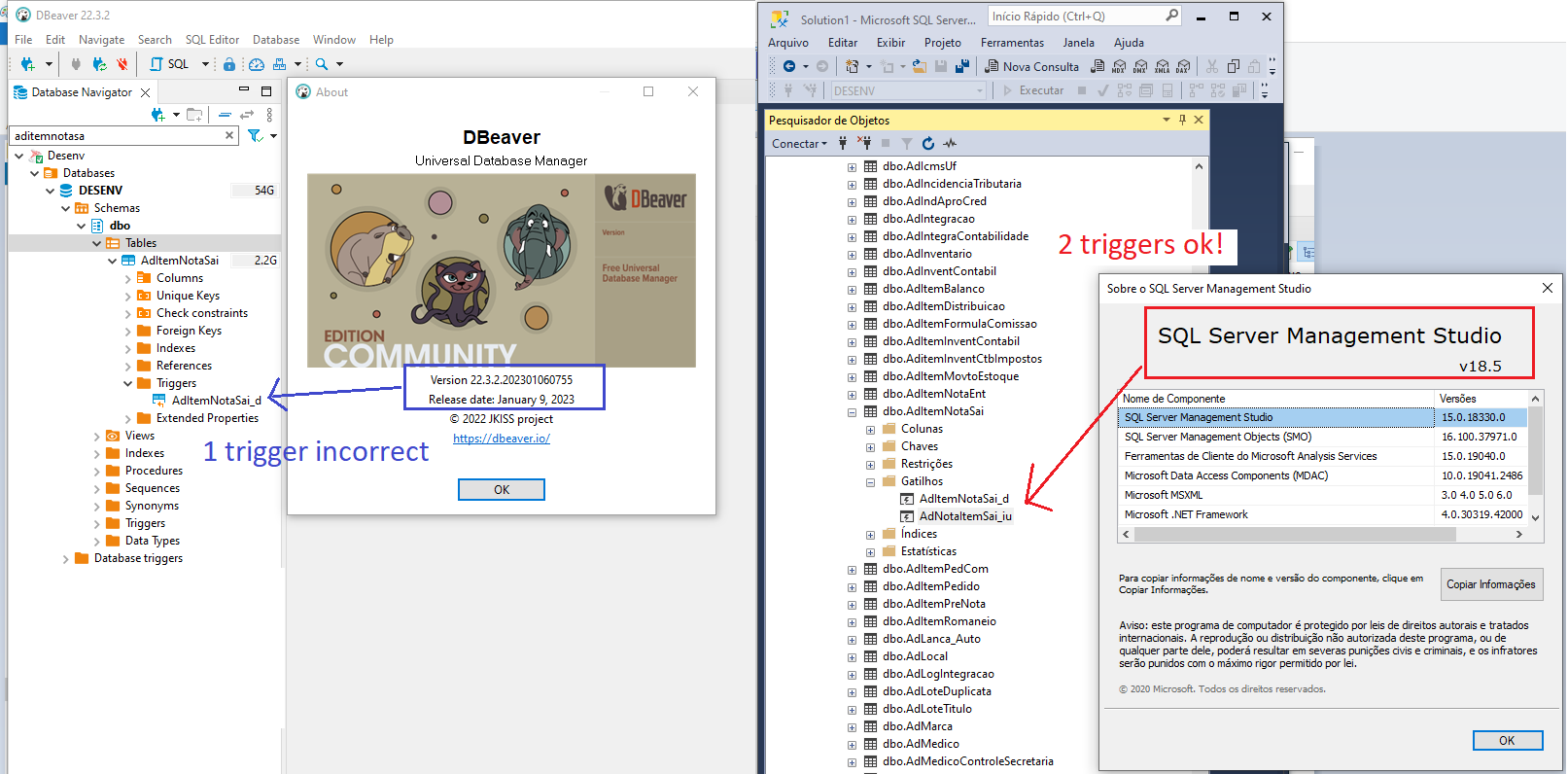
Task: Collapse the Gatilhos folder in SSMS
Action: (x=871, y=482)
